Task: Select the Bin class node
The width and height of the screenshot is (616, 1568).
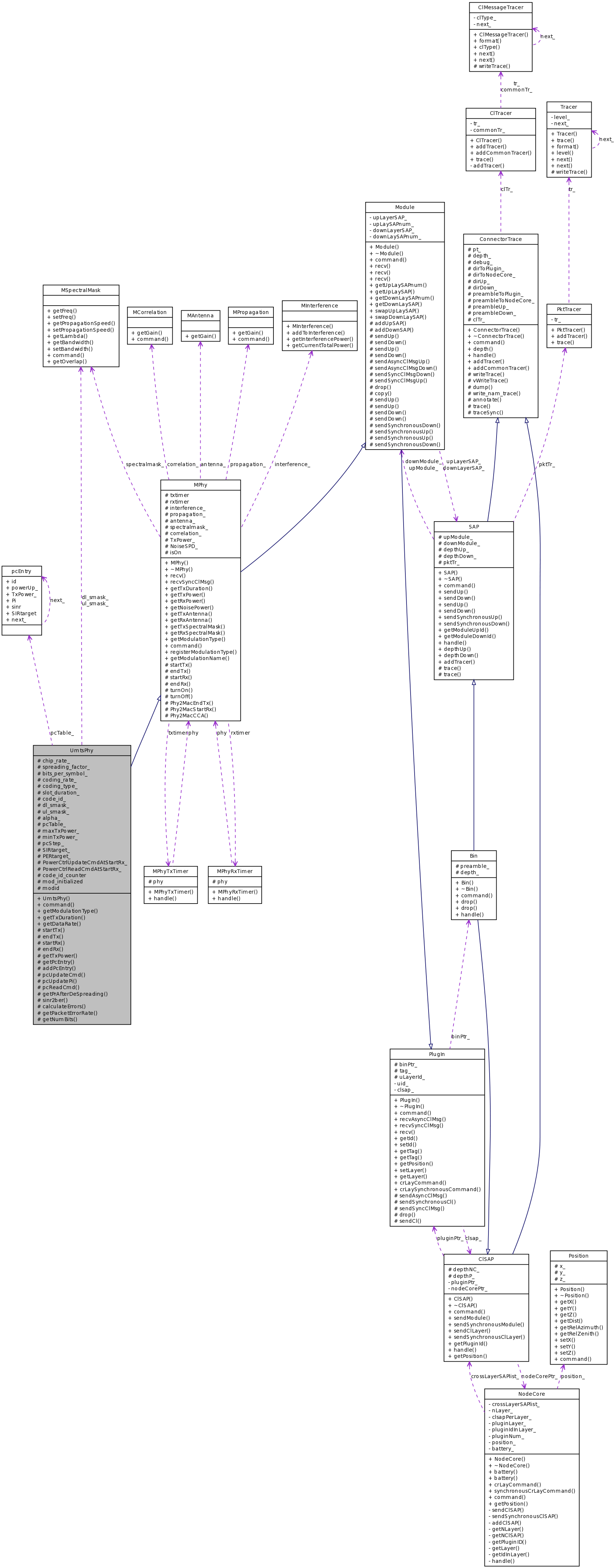Action: coord(473,885)
